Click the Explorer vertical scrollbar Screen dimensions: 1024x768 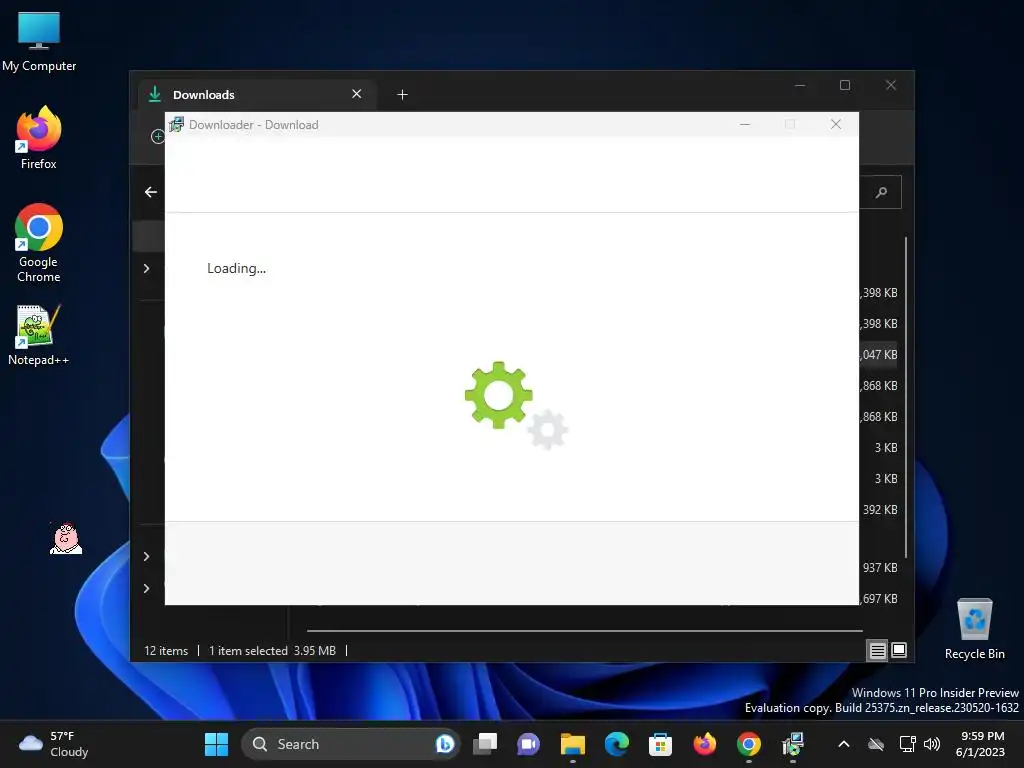(x=906, y=397)
